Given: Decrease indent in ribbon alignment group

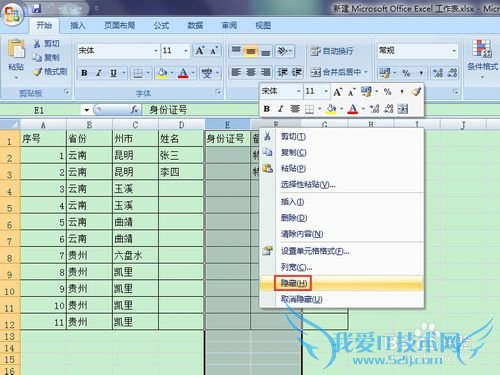Looking at the screenshot, I should 282,72.
